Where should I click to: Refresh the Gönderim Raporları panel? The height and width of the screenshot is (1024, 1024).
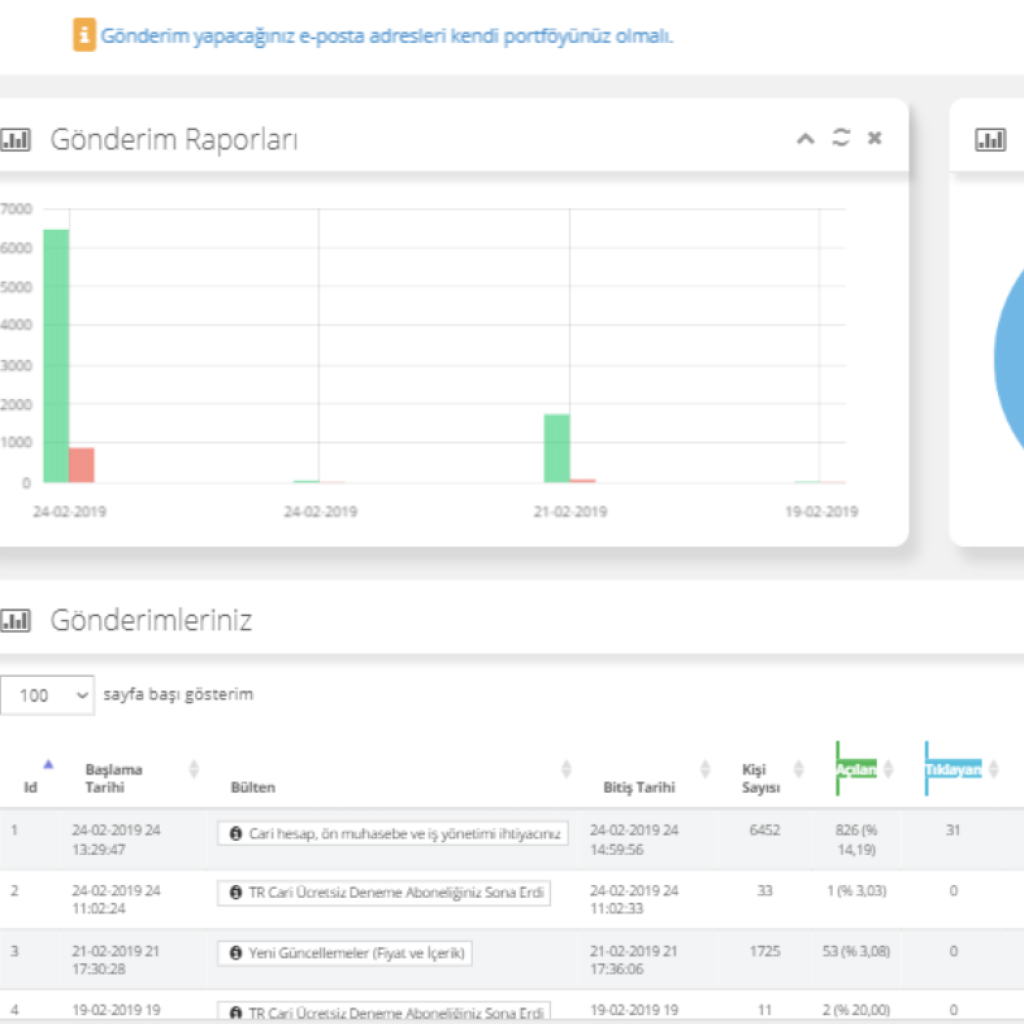click(841, 138)
